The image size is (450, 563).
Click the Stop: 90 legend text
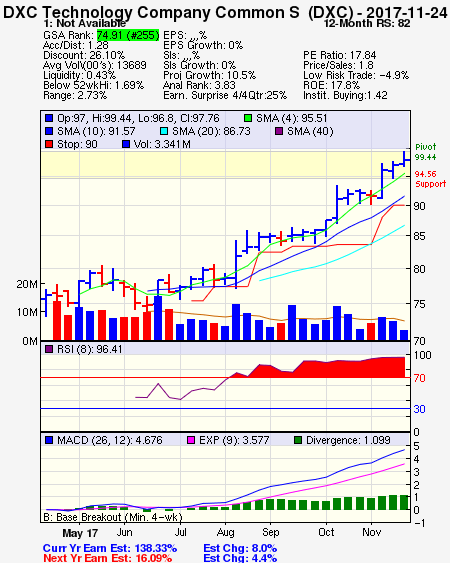pyautogui.click(x=77, y=144)
